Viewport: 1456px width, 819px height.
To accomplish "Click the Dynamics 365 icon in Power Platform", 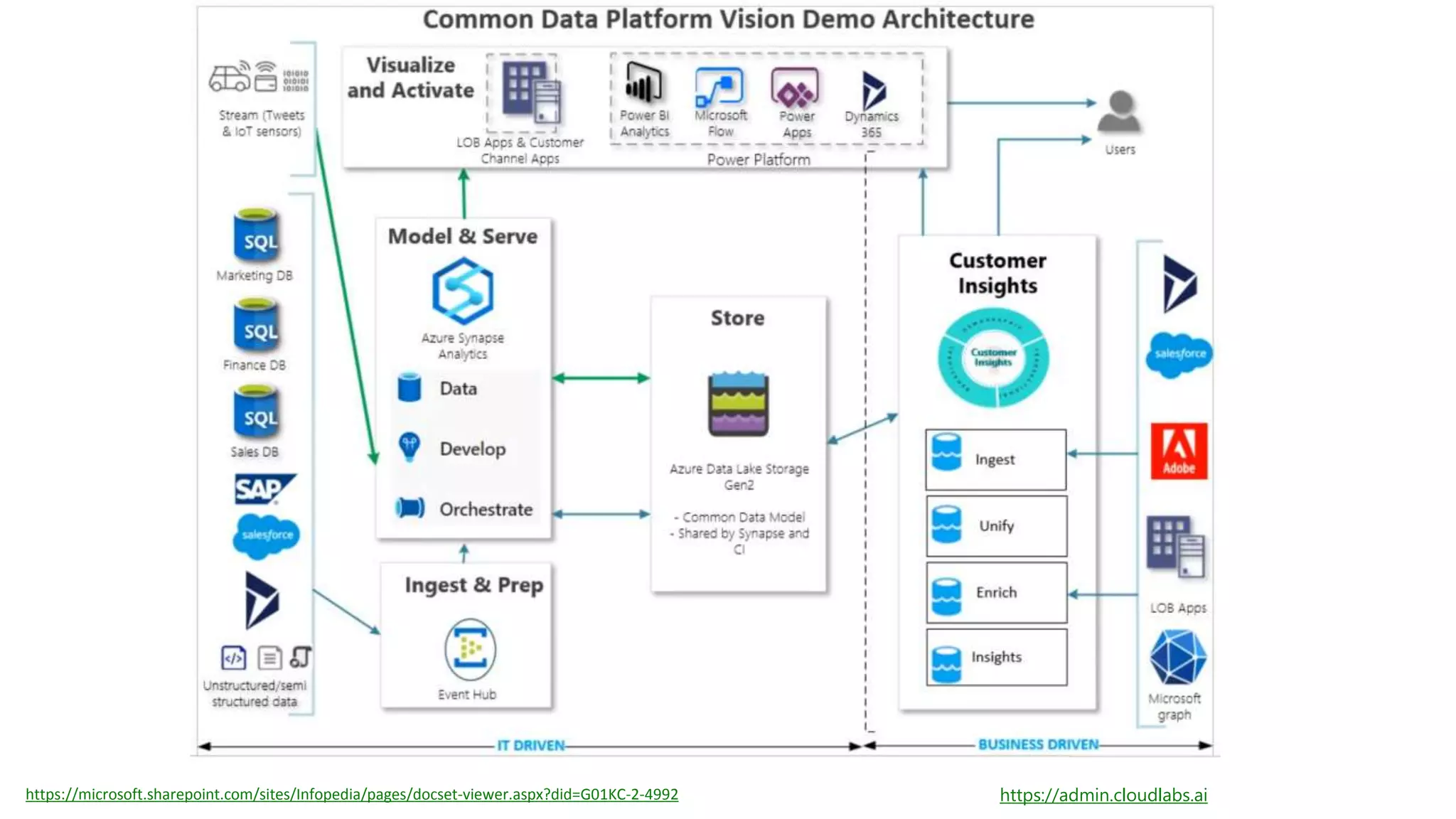I will pos(872,91).
